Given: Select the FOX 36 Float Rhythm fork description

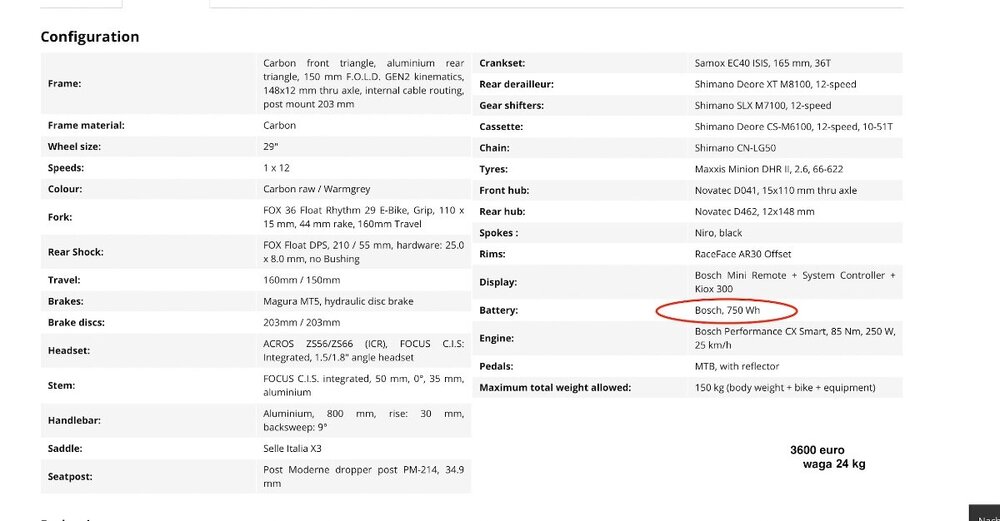Looking at the screenshot, I should coord(362,217).
